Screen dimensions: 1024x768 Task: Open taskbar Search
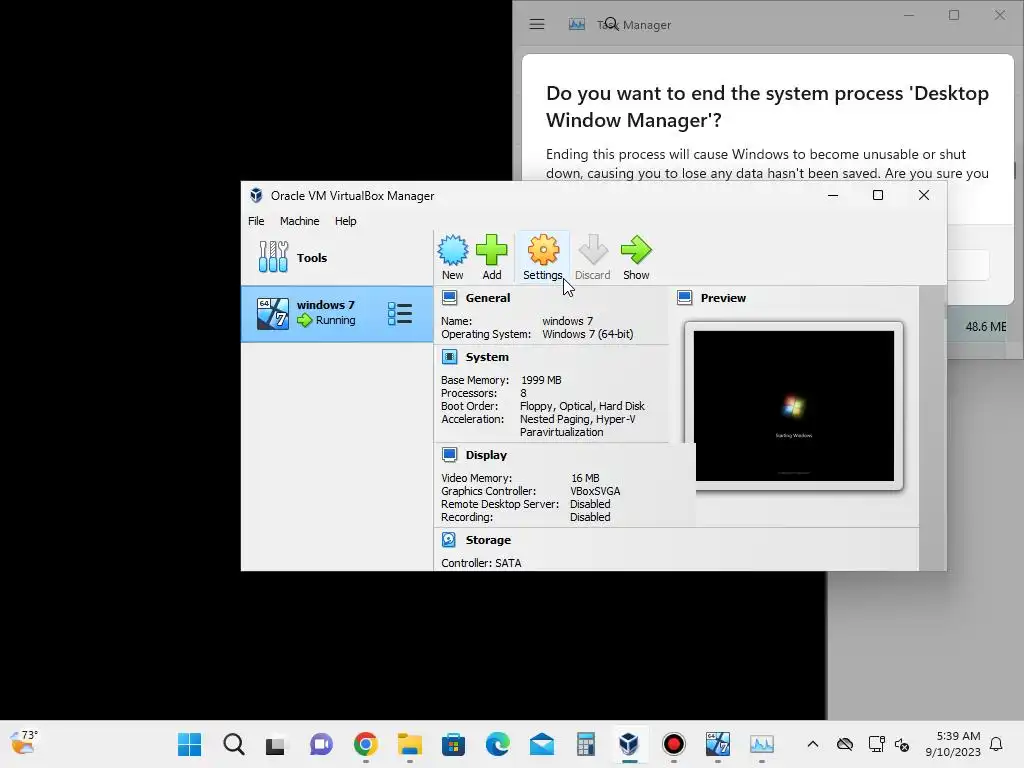[x=233, y=744]
